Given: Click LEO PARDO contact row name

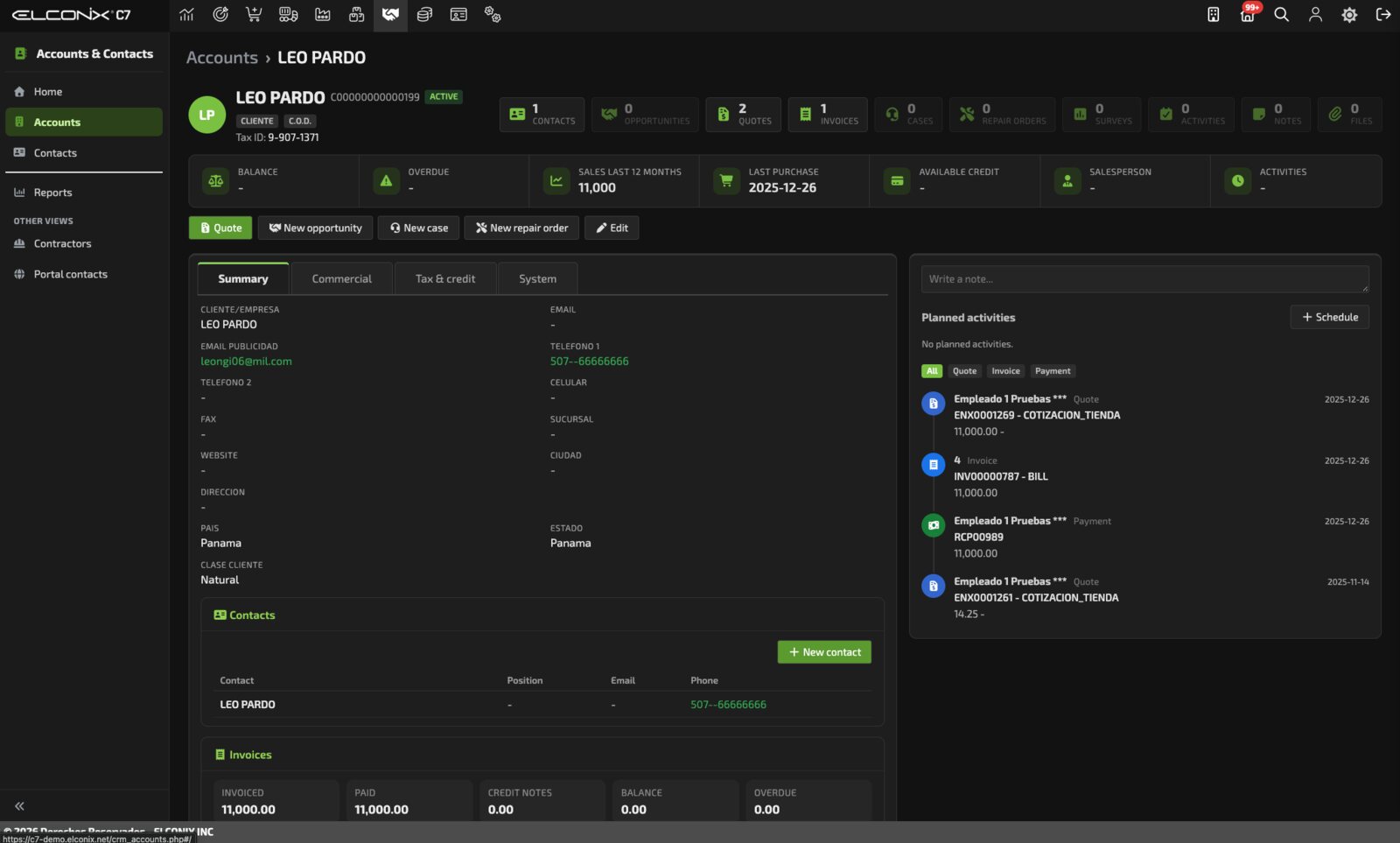Looking at the screenshot, I should [248, 705].
